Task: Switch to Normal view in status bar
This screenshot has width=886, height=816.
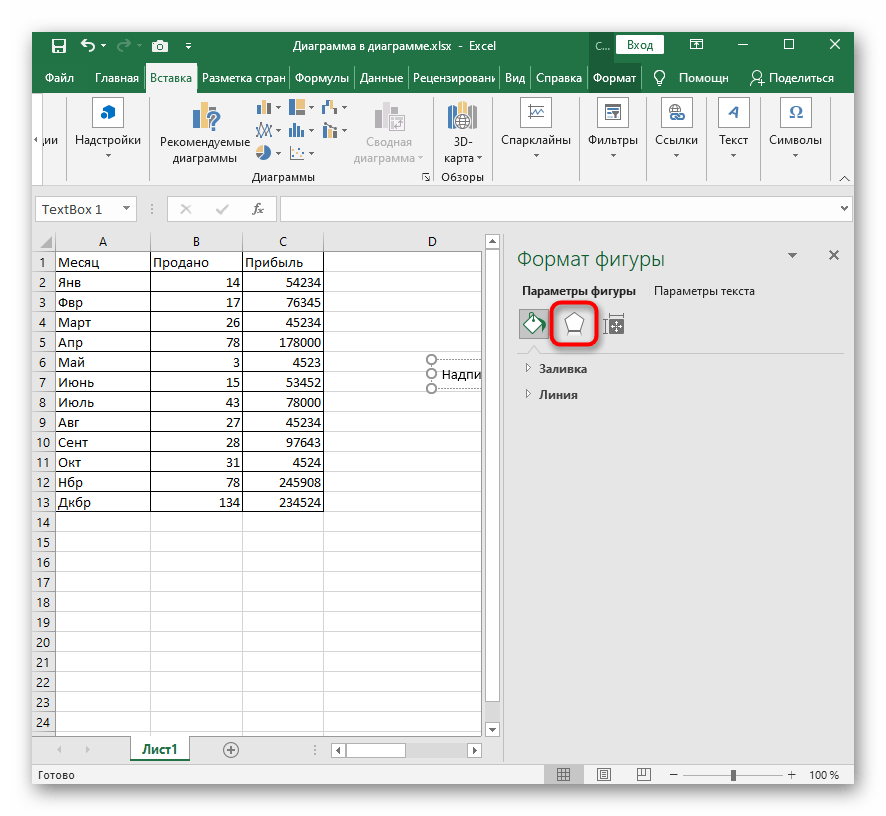Action: click(563, 775)
